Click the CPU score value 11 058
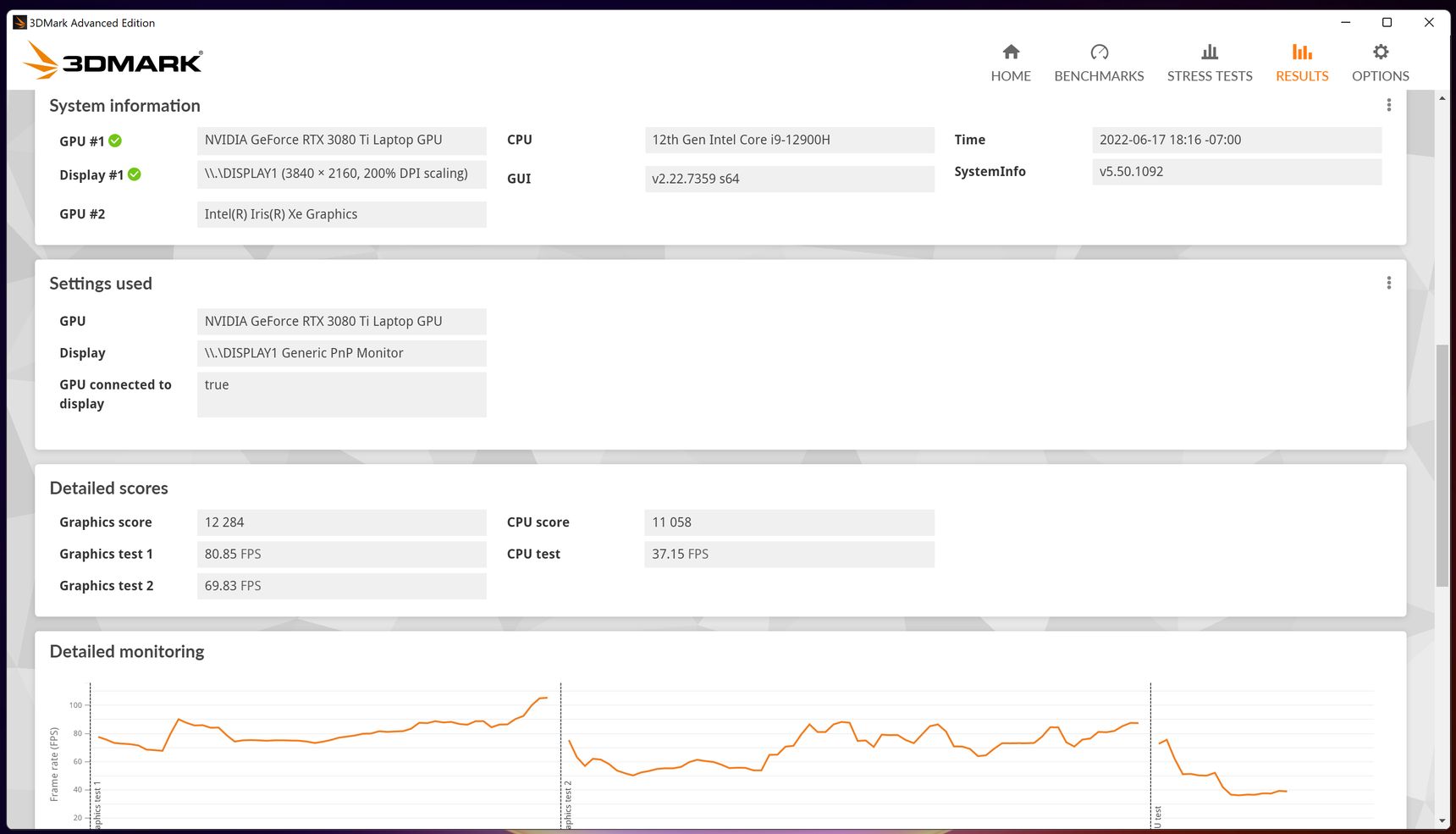Image resolution: width=1456 pixels, height=834 pixels. (790, 522)
